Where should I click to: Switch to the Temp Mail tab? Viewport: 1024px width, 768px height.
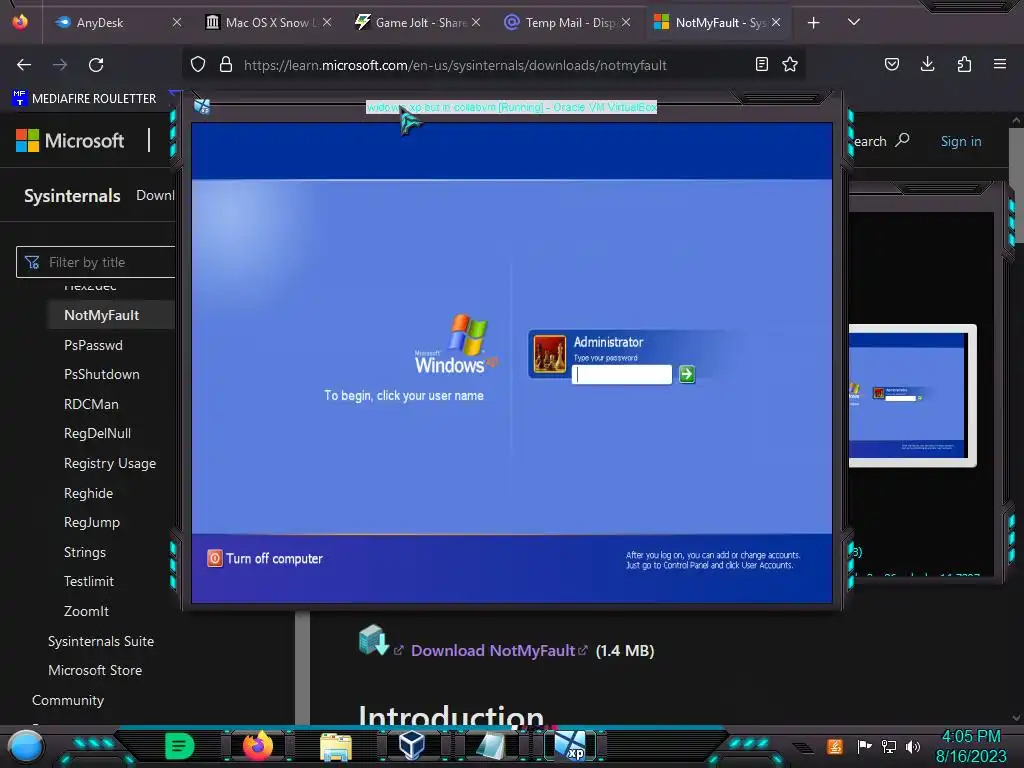(x=568, y=23)
